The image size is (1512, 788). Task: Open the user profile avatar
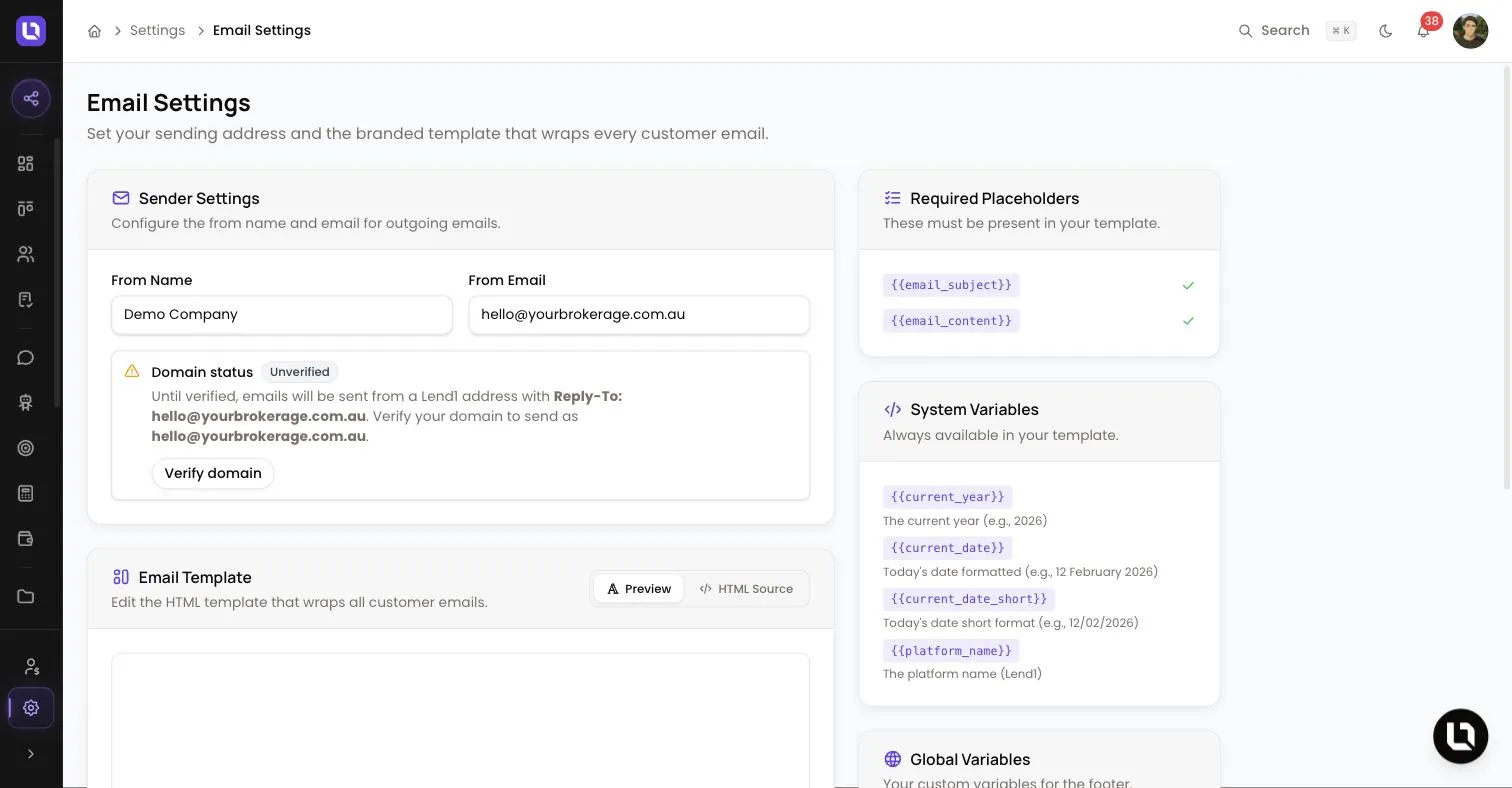1470,31
